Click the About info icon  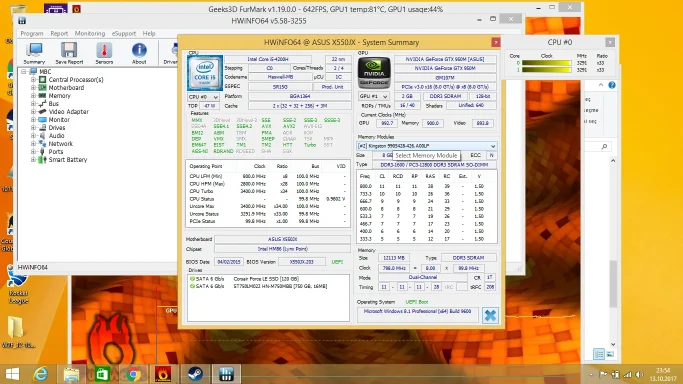139,53
